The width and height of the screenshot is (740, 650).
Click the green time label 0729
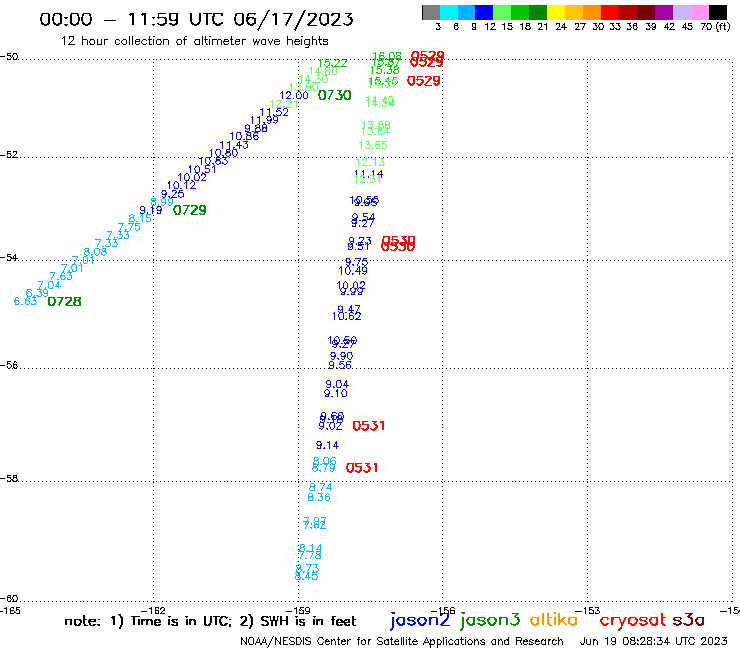[x=190, y=210]
